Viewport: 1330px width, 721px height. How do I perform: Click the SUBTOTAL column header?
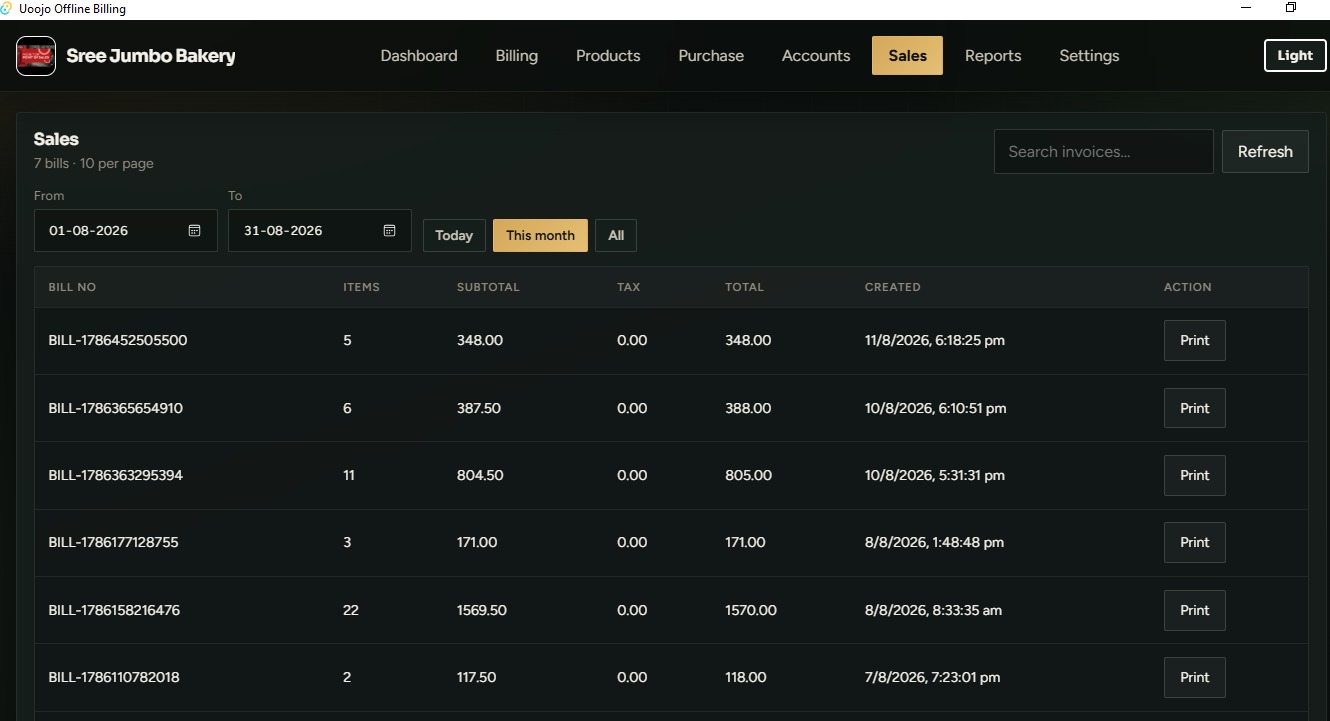click(488, 287)
